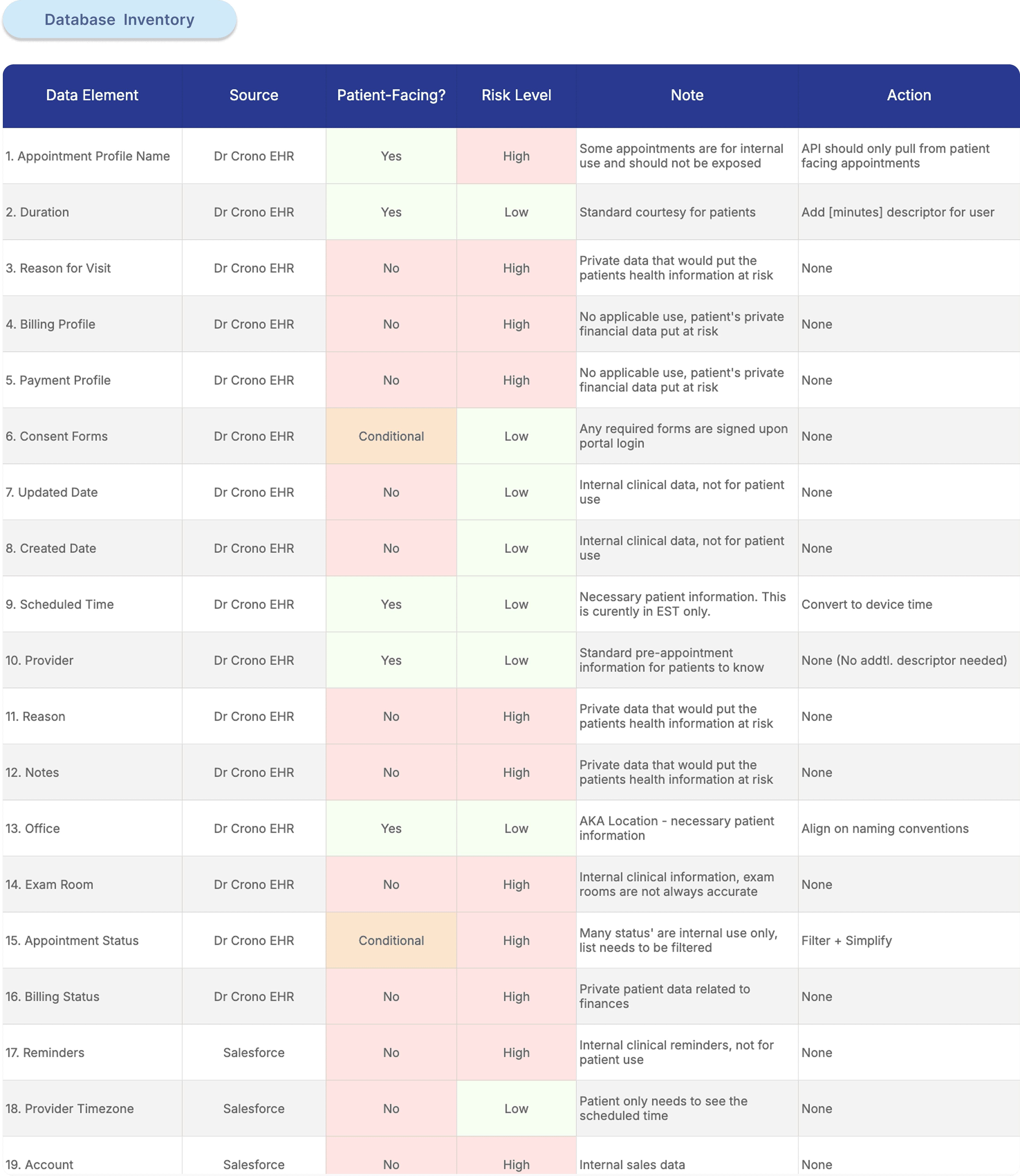Select the Data Element column header
Screen dimensions: 1020x1176
pos(92,95)
